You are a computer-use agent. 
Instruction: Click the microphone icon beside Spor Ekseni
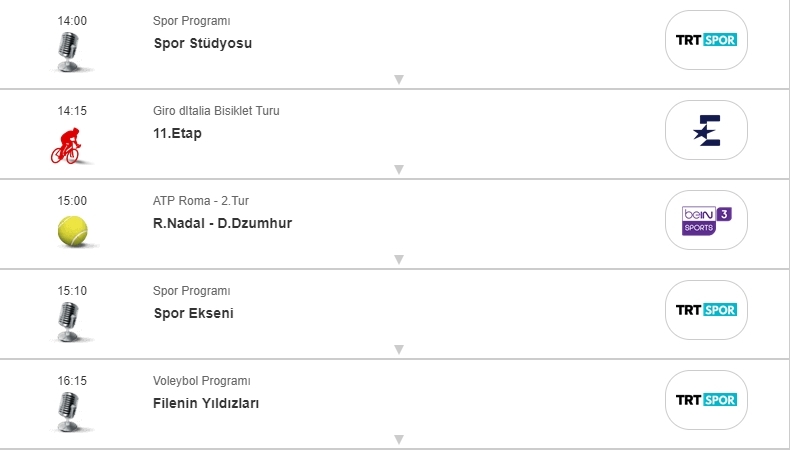[x=68, y=322]
